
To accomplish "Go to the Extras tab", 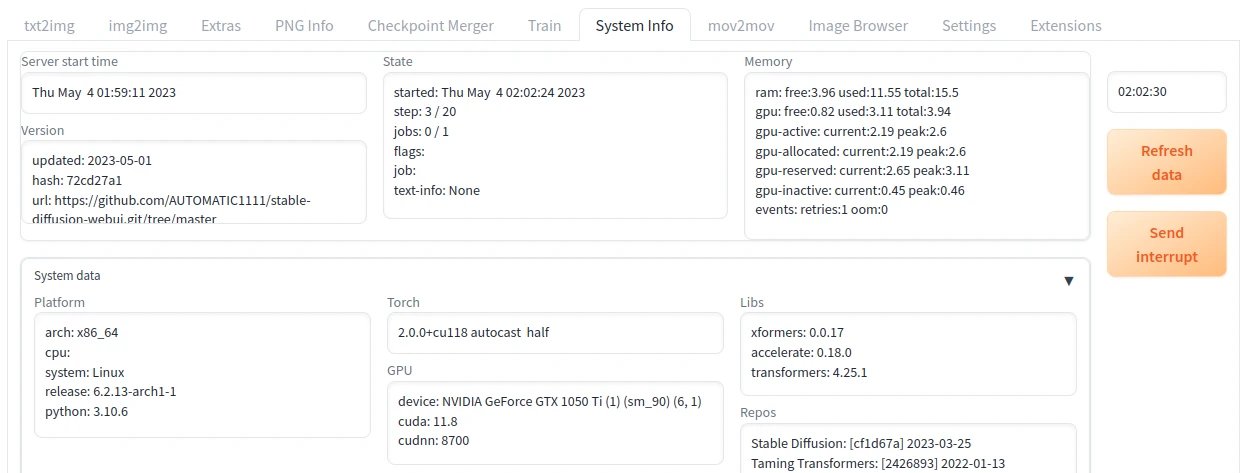I will coord(220,25).
